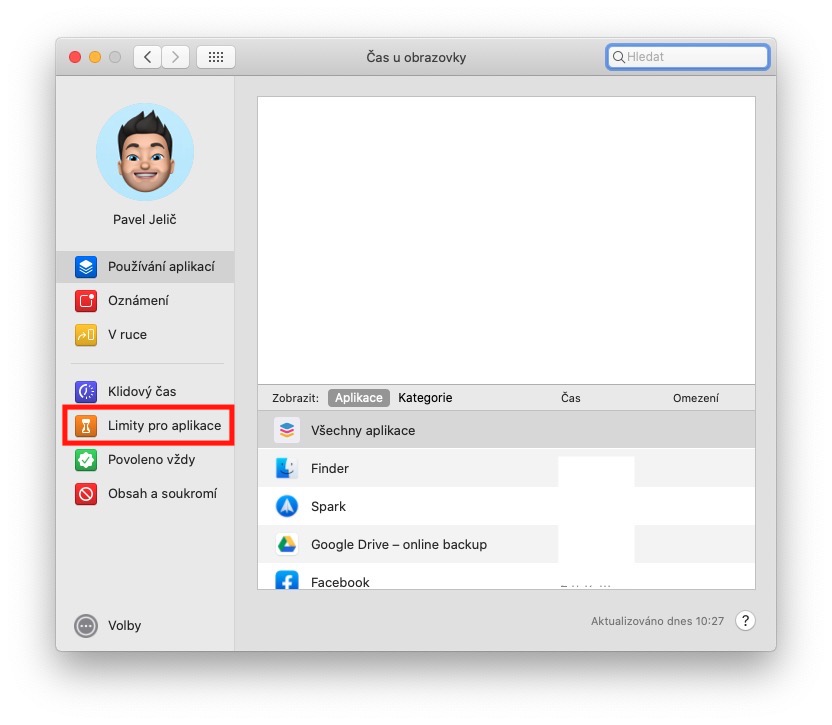Select Oznámení in sidebar
The height and width of the screenshot is (725, 832).
(145, 301)
